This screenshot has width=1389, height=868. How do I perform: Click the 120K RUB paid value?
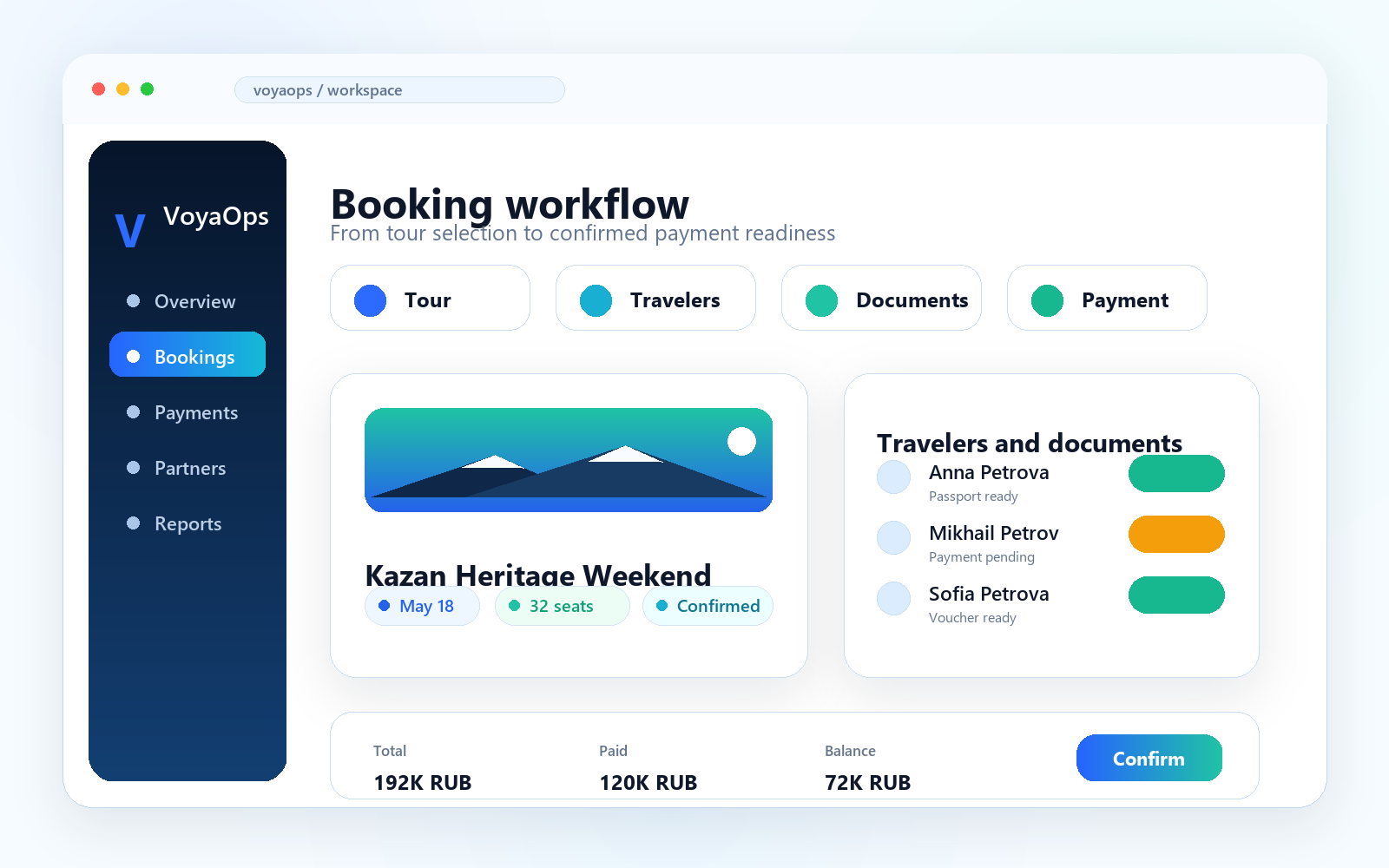click(x=648, y=783)
